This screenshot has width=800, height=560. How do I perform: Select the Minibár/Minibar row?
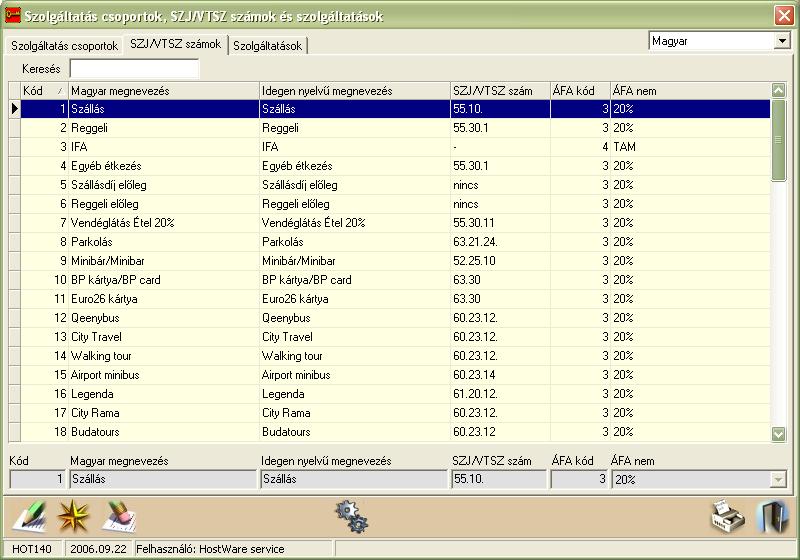(x=395, y=261)
